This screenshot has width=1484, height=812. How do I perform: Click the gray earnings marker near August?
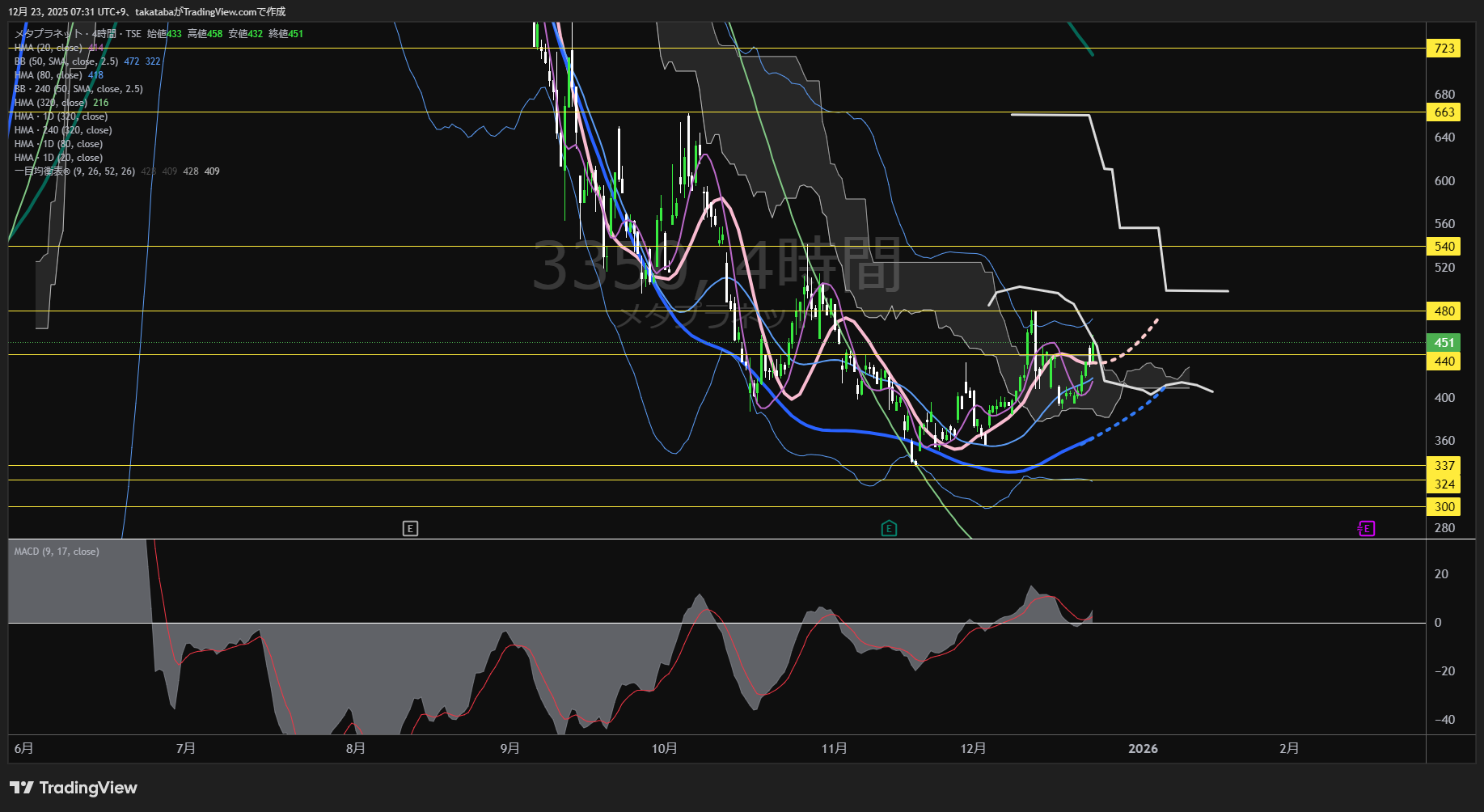pyautogui.click(x=410, y=529)
